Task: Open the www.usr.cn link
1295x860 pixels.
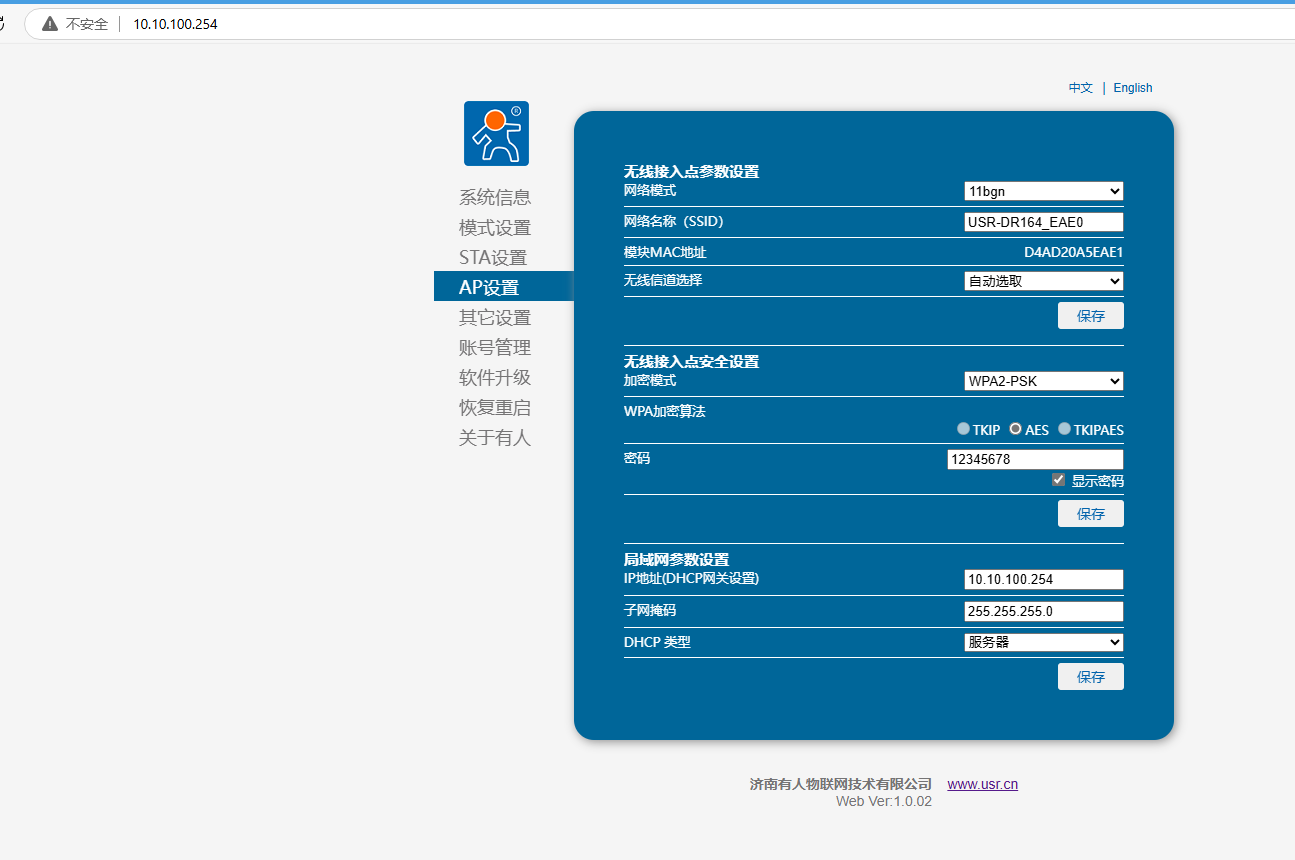Action: [982, 784]
